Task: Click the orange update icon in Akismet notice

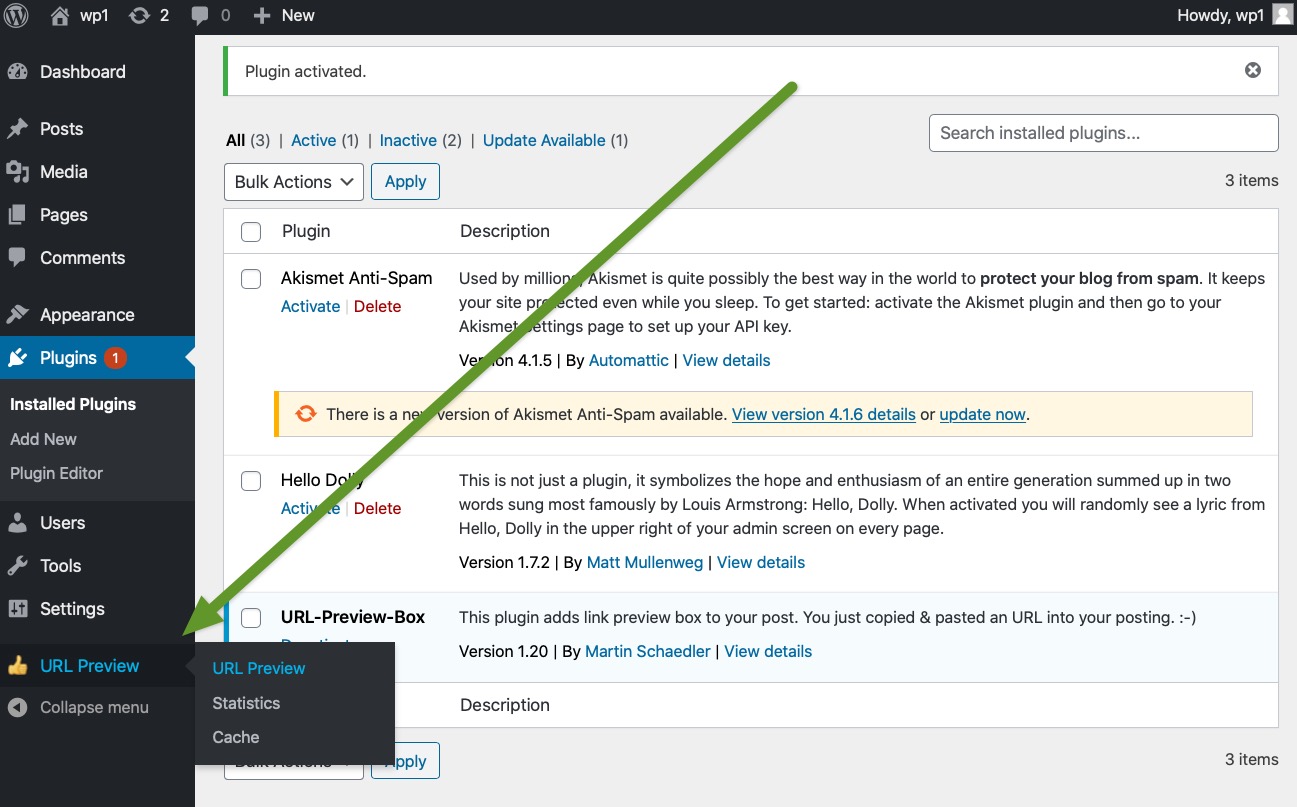Action: [306, 414]
